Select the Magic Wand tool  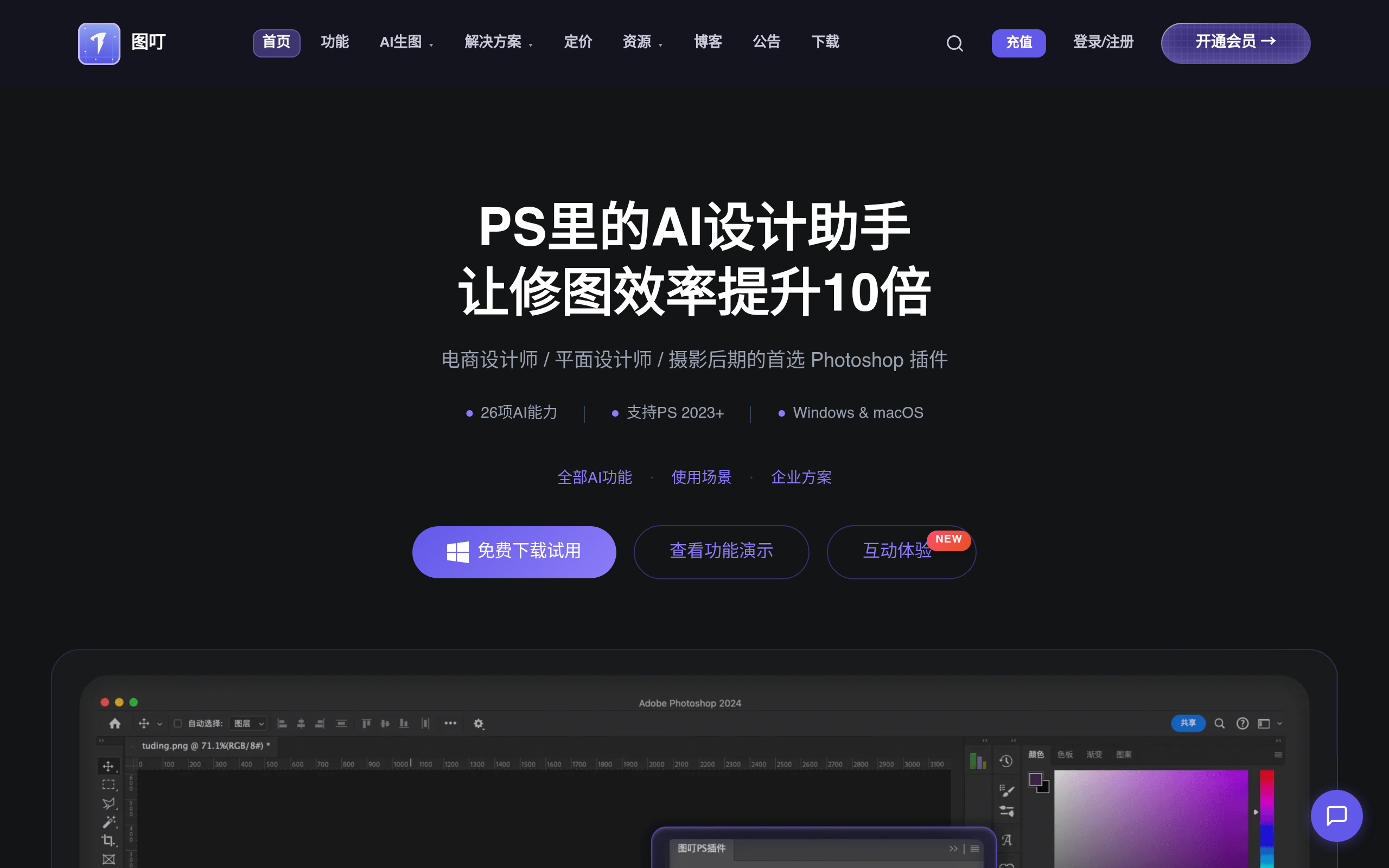[x=108, y=822]
